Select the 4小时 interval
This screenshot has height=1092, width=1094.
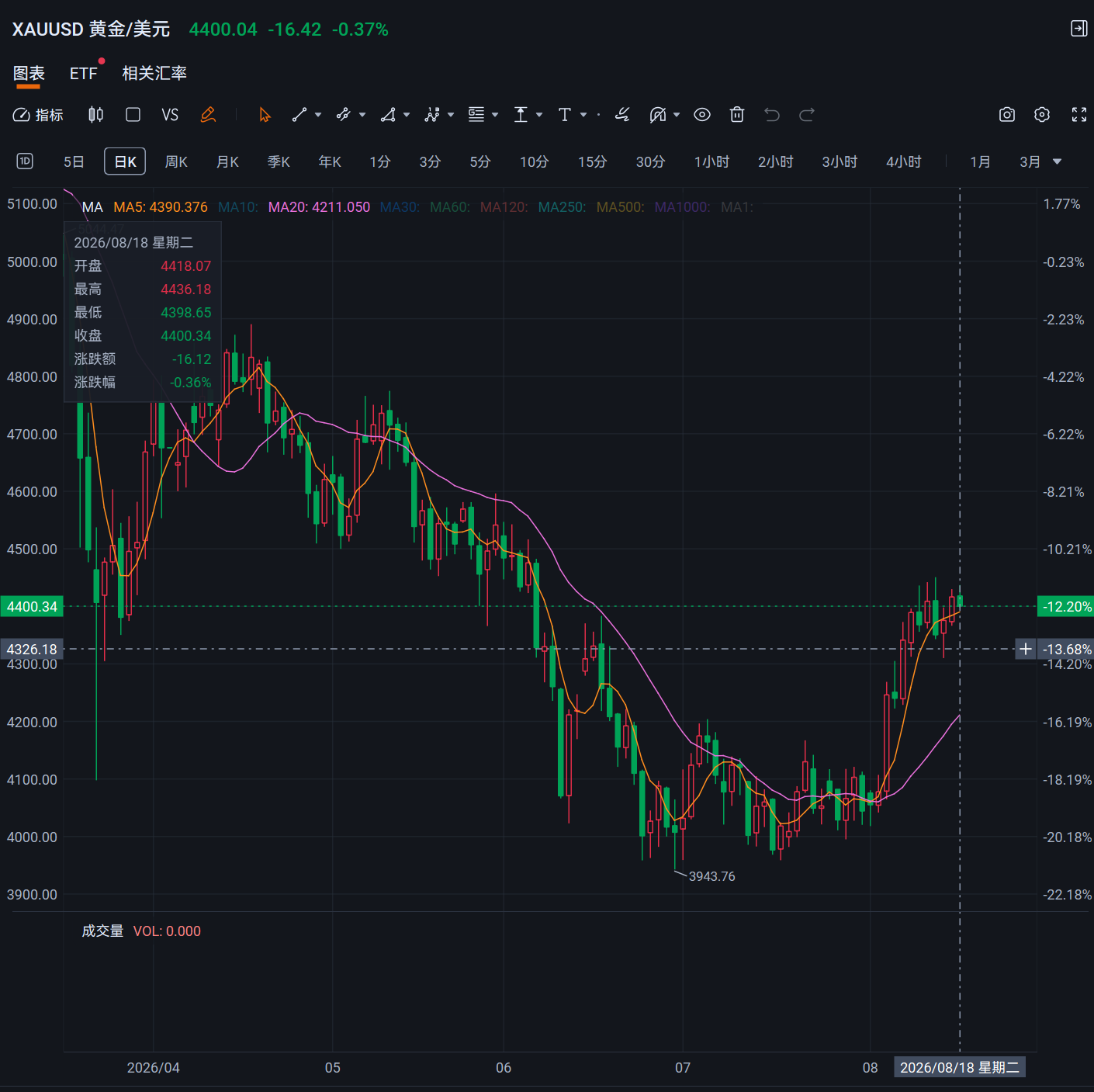[904, 161]
